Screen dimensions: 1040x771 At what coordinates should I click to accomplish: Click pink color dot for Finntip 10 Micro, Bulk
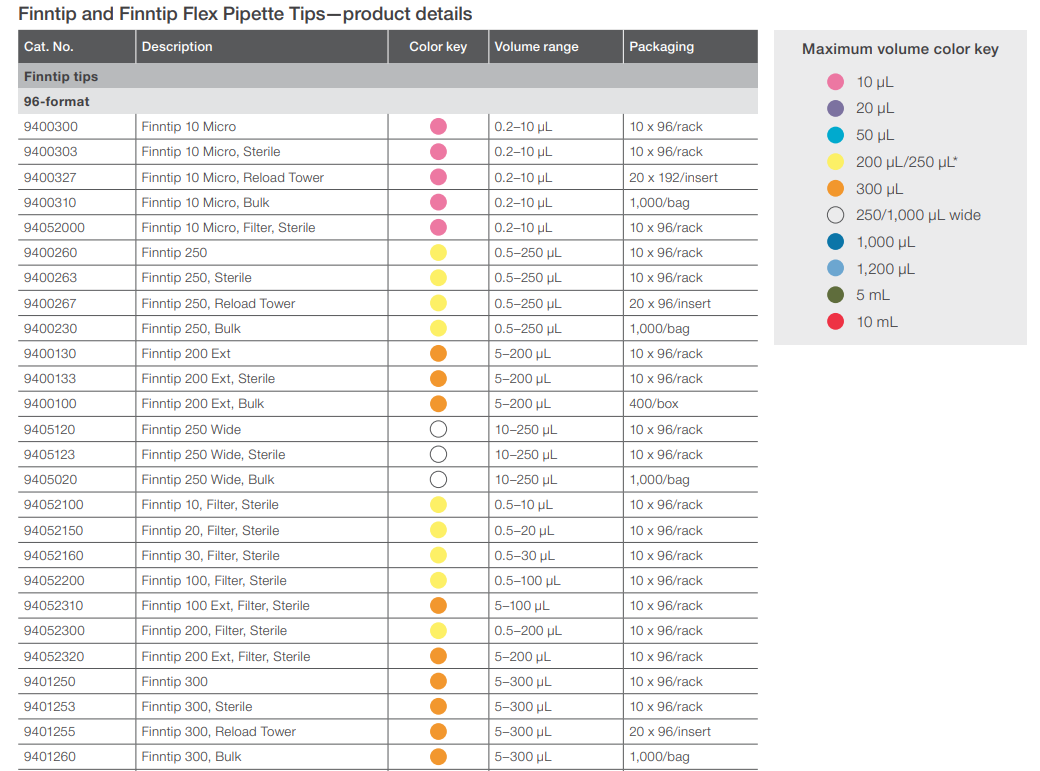[438, 202]
